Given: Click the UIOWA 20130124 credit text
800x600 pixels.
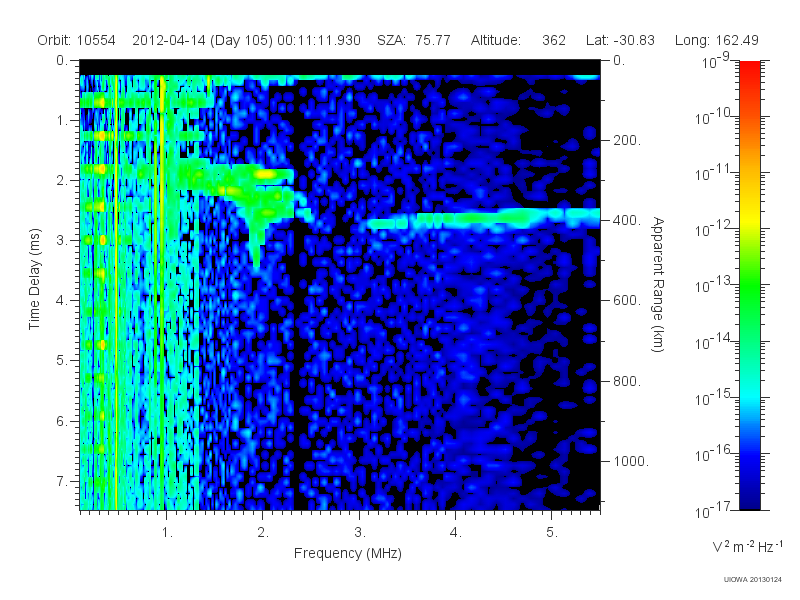Looking at the screenshot, I should click(753, 580).
